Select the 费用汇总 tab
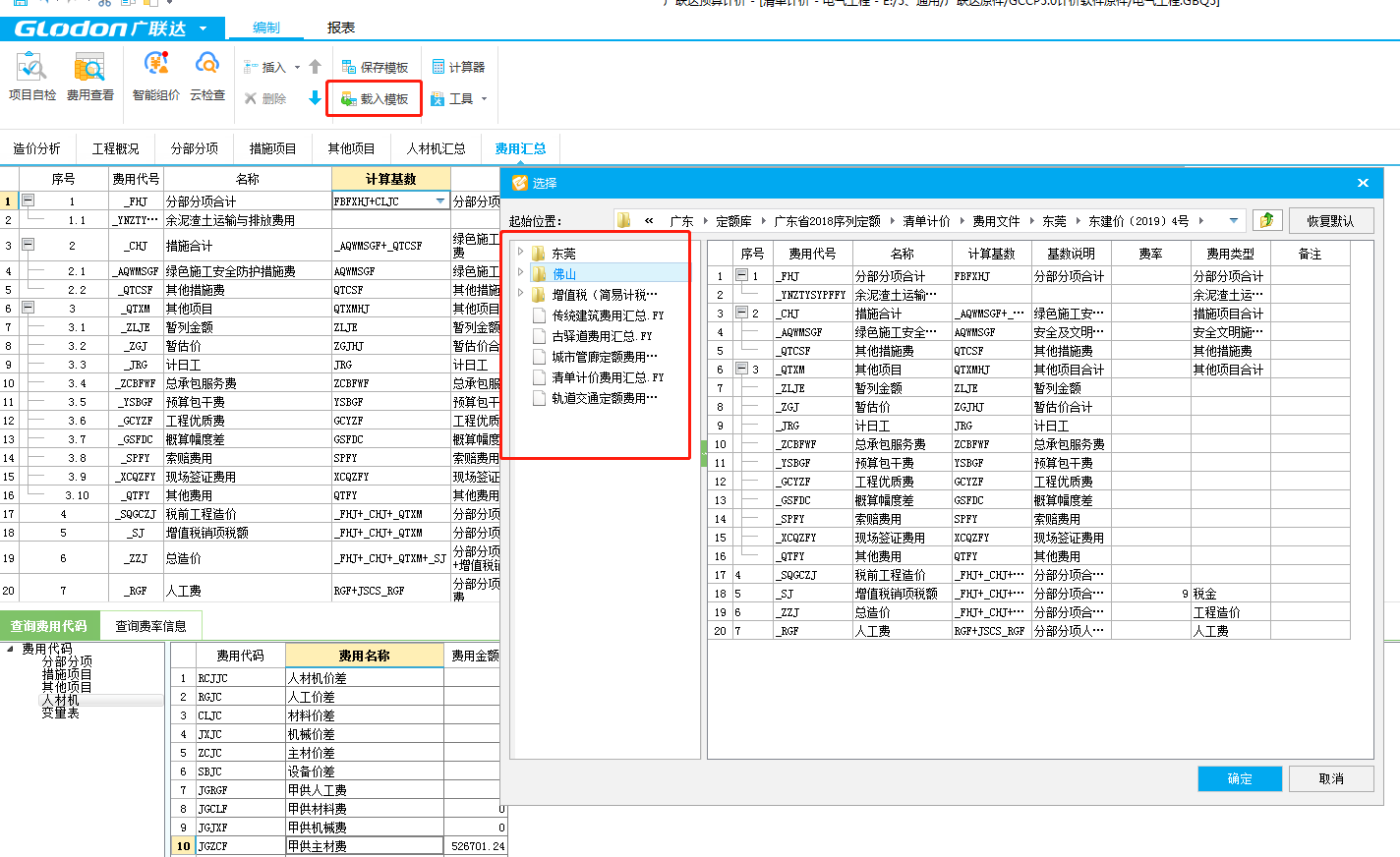Screen dimensions: 1400x857 pos(521,148)
